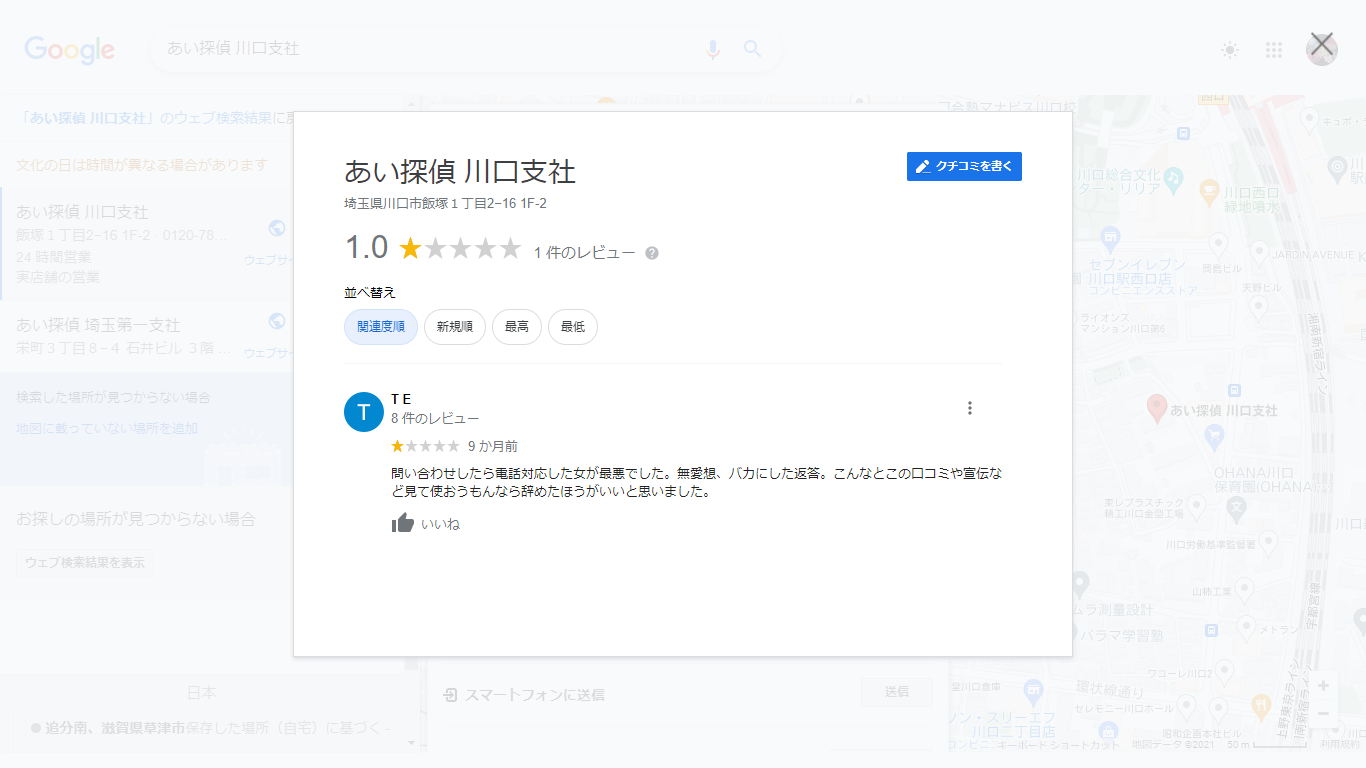The image size is (1366, 768).
Task: Click the thumbs-up いいね icon
Action: (x=403, y=523)
